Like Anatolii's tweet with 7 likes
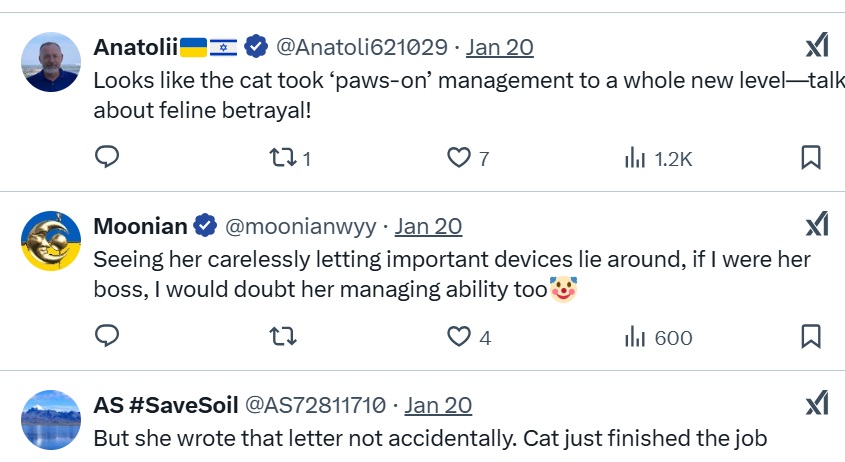Viewport: 845px width, 462px height. 468,158
